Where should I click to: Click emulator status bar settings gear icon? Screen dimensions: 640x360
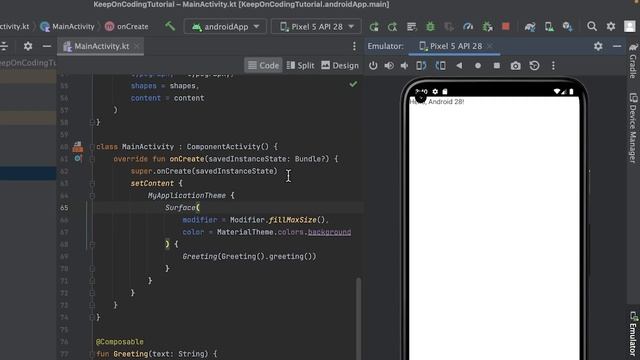point(435,91)
